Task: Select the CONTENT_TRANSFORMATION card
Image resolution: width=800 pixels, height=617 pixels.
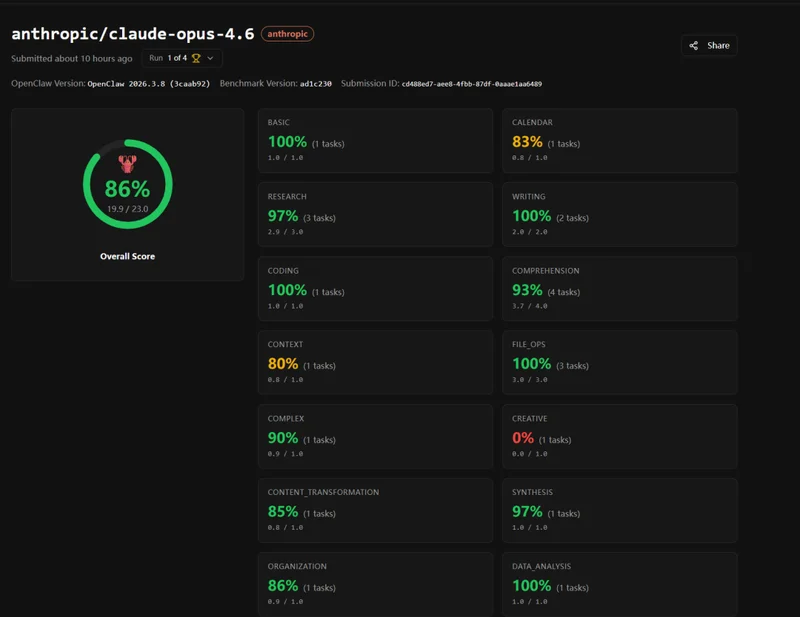Action: click(x=375, y=510)
